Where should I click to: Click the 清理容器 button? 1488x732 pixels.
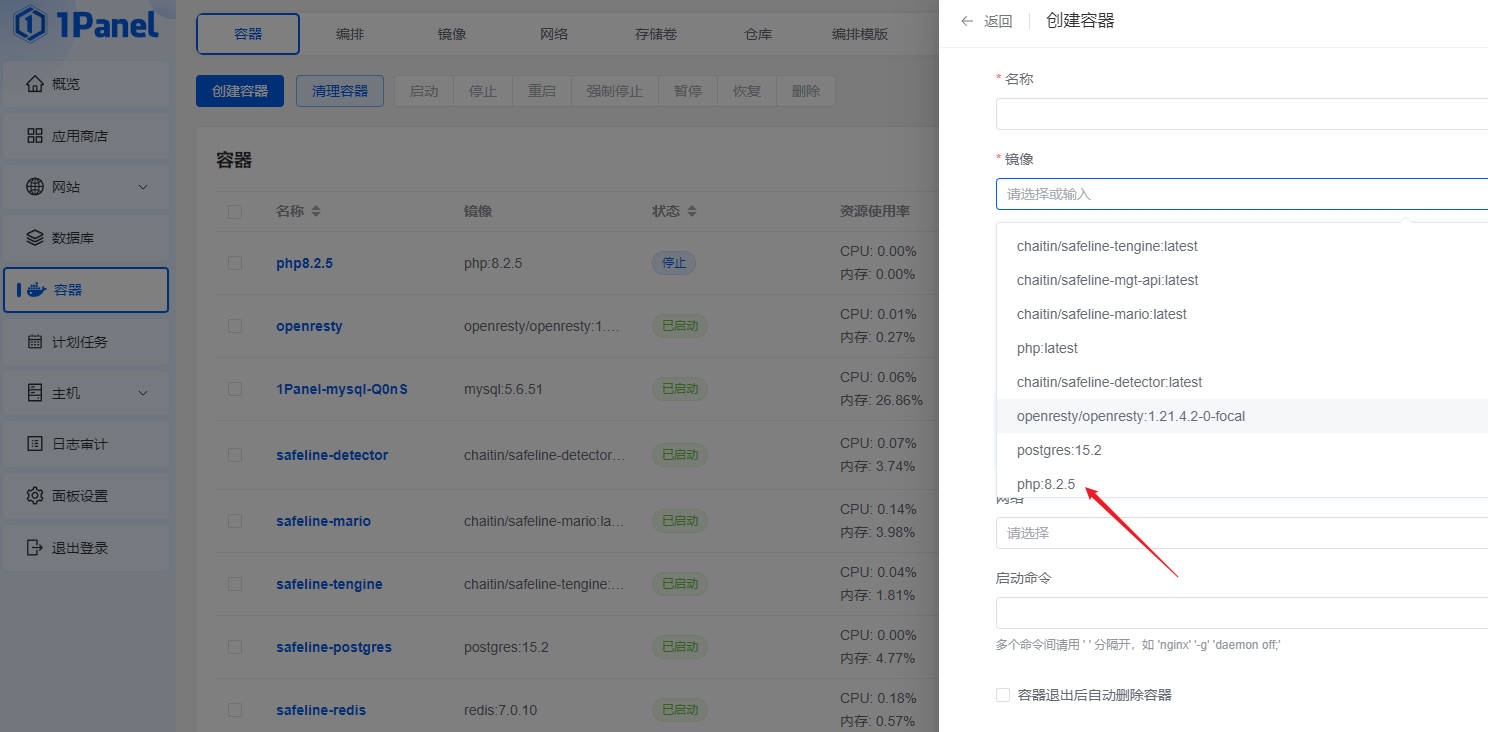pos(340,91)
